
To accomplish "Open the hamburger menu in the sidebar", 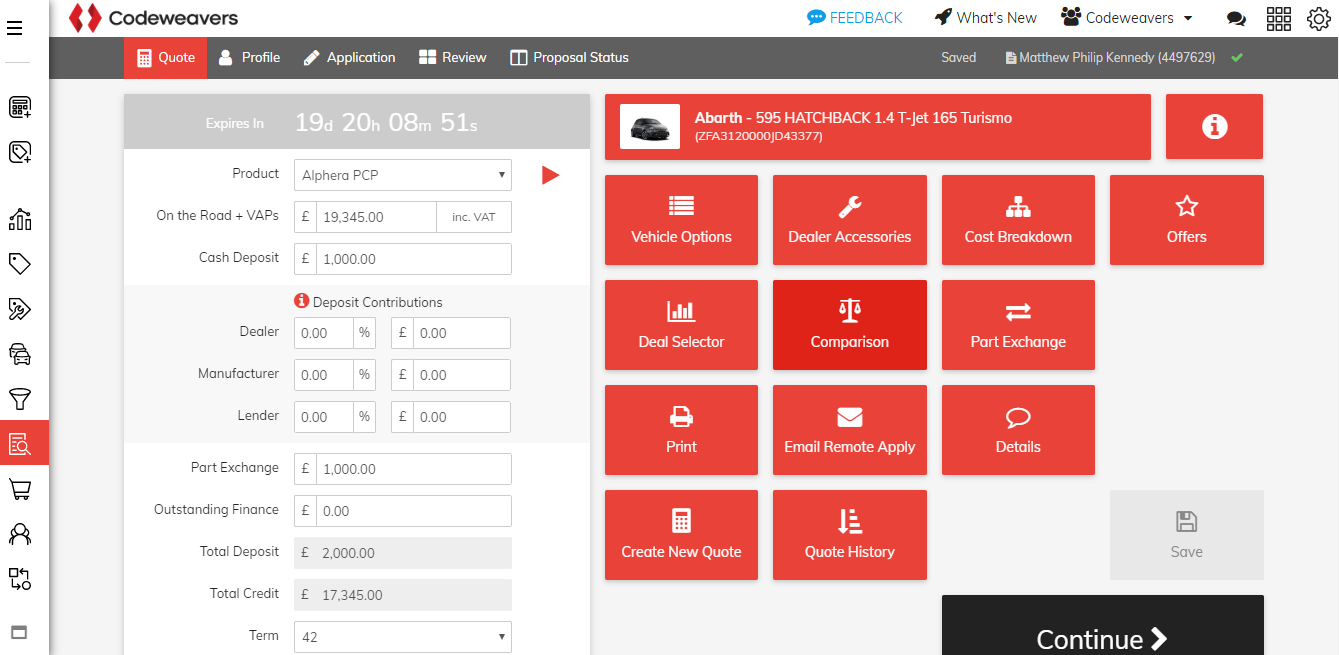I will point(15,28).
